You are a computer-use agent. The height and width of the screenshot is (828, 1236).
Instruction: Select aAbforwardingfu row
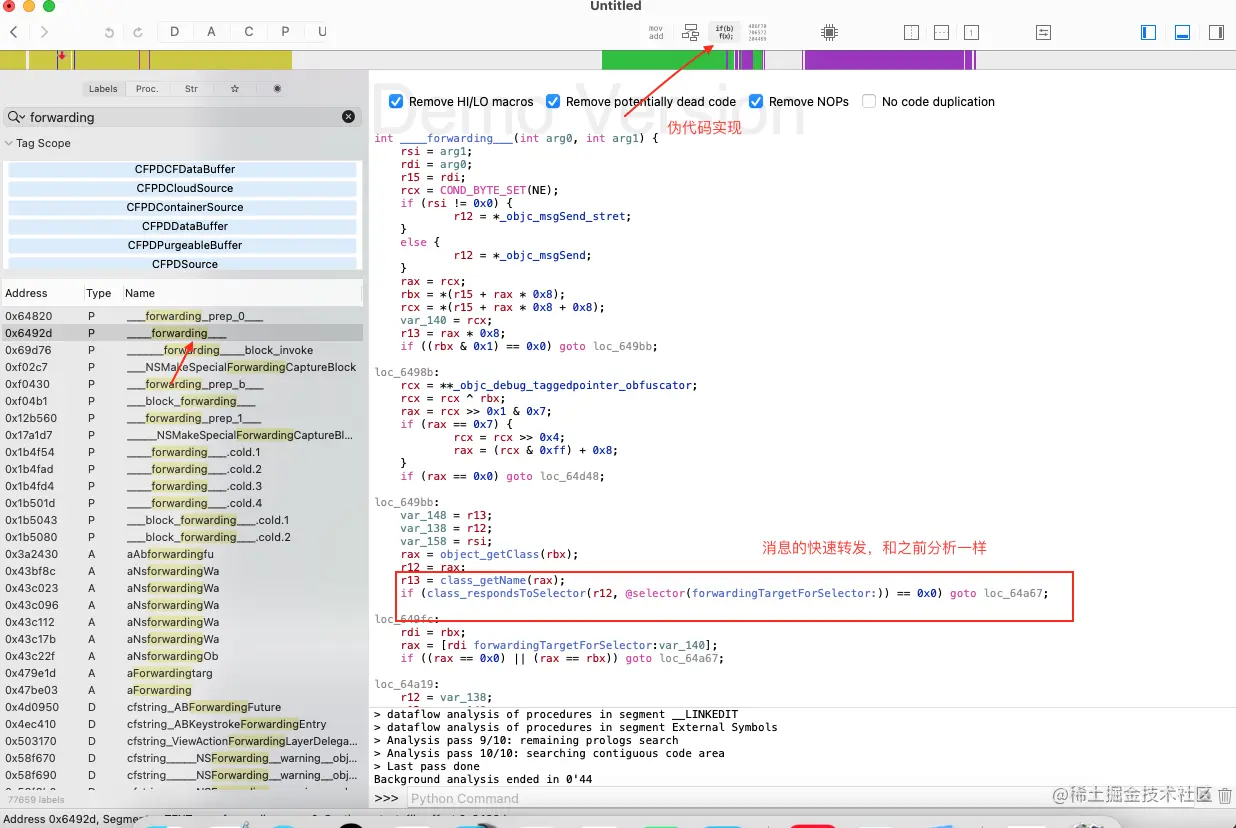click(181, 554)
